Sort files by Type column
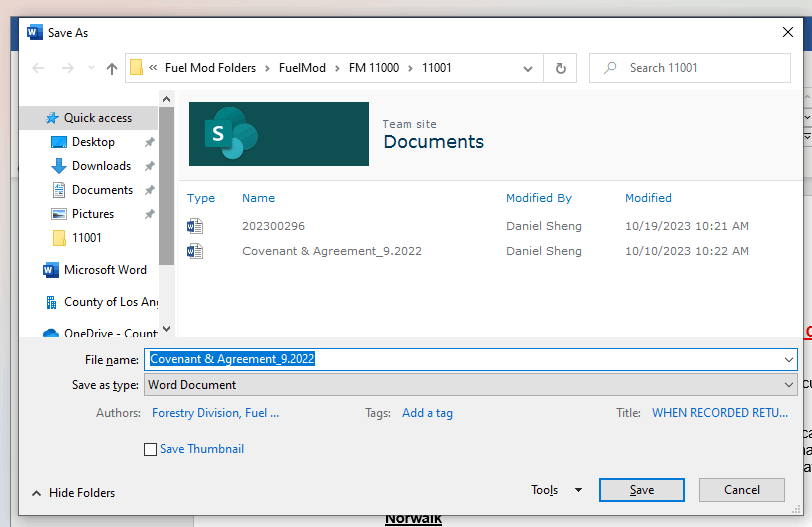 (201, 198)
